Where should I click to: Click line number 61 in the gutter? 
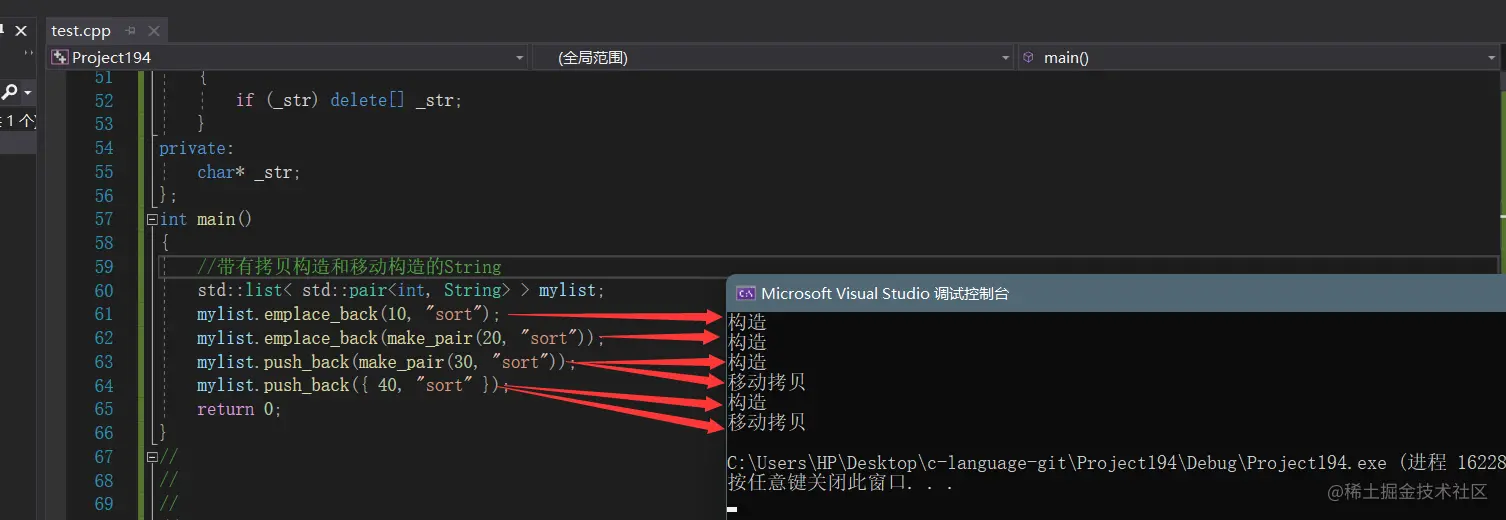point(104,314)
